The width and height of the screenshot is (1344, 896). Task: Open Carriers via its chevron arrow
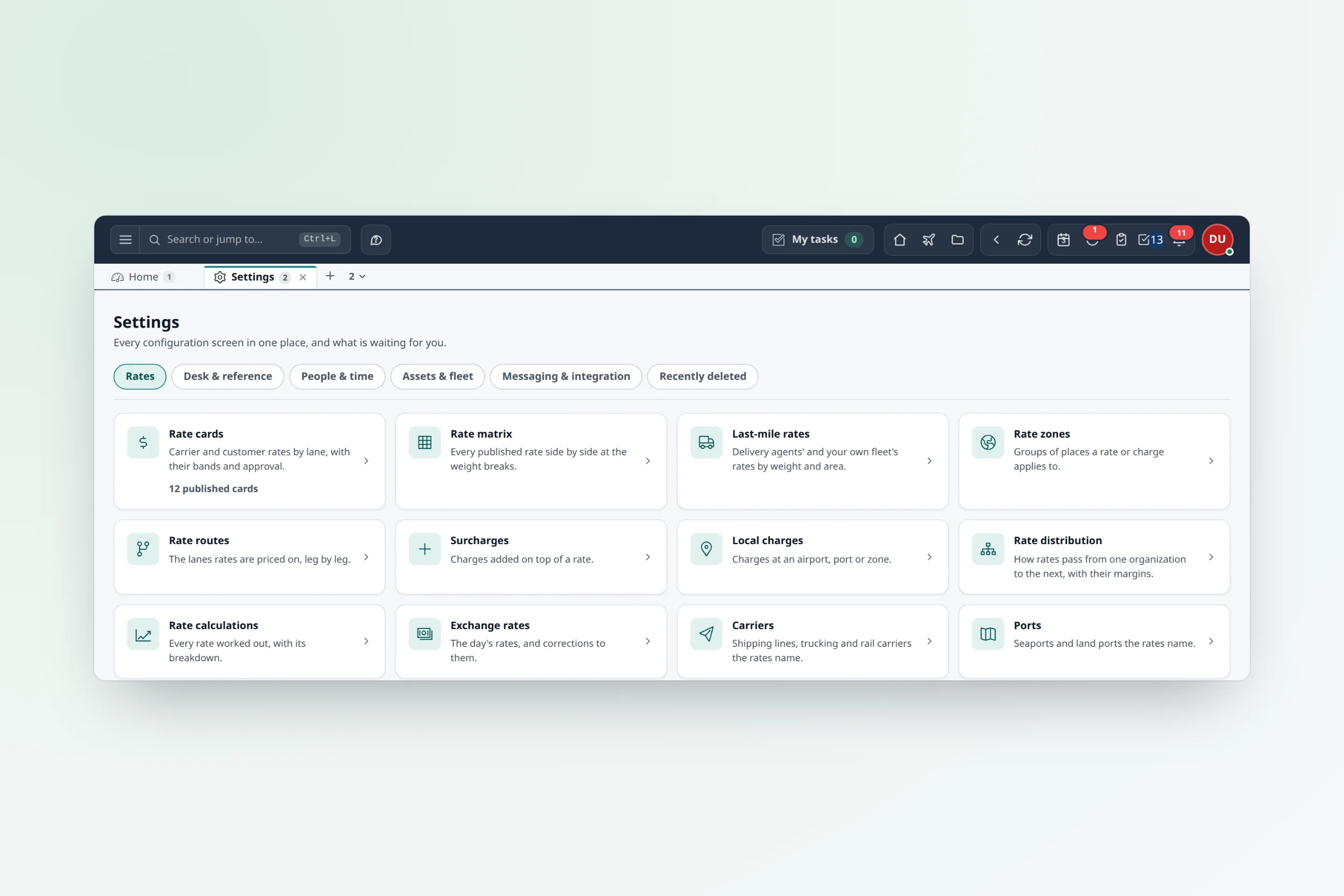[930, 641]
